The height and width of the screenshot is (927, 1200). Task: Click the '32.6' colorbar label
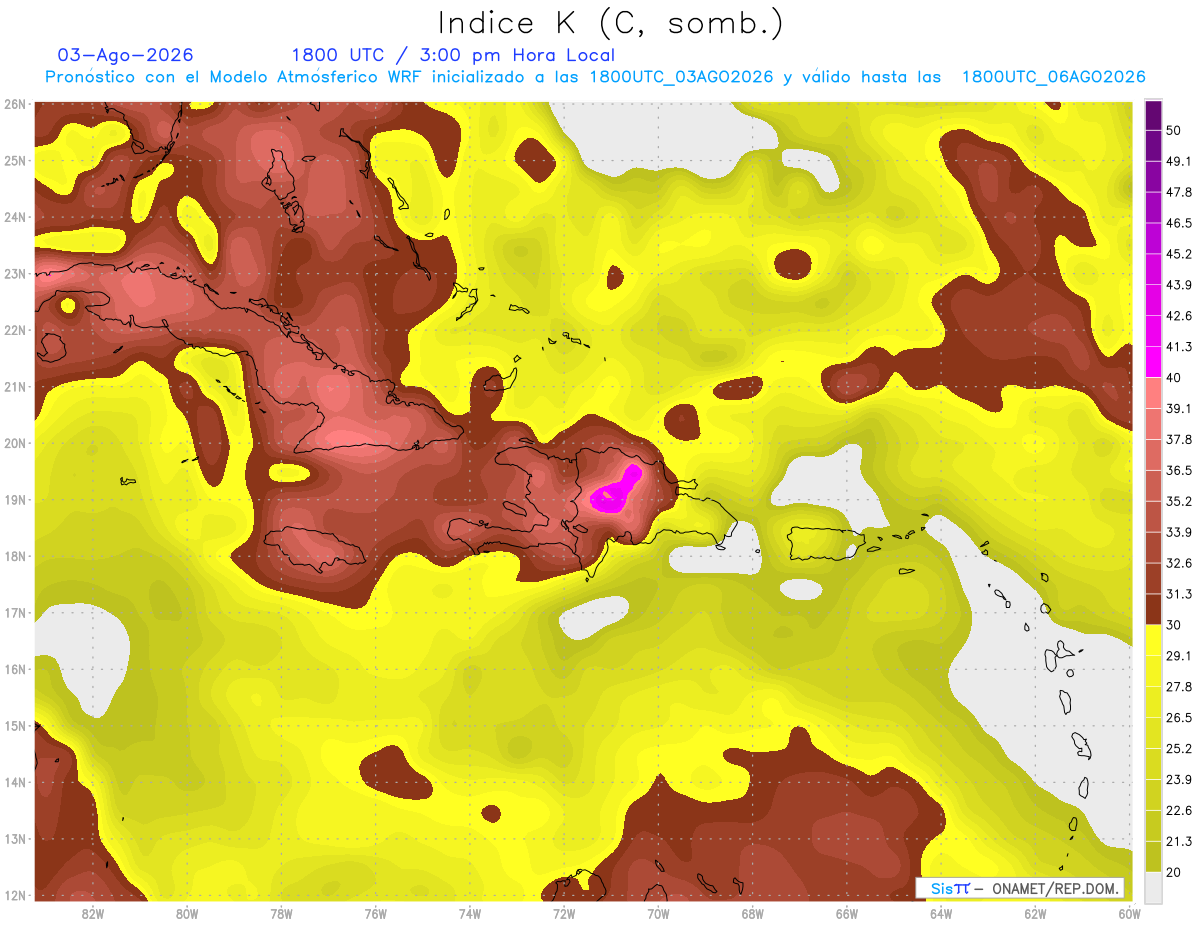tap(1179, 563)
